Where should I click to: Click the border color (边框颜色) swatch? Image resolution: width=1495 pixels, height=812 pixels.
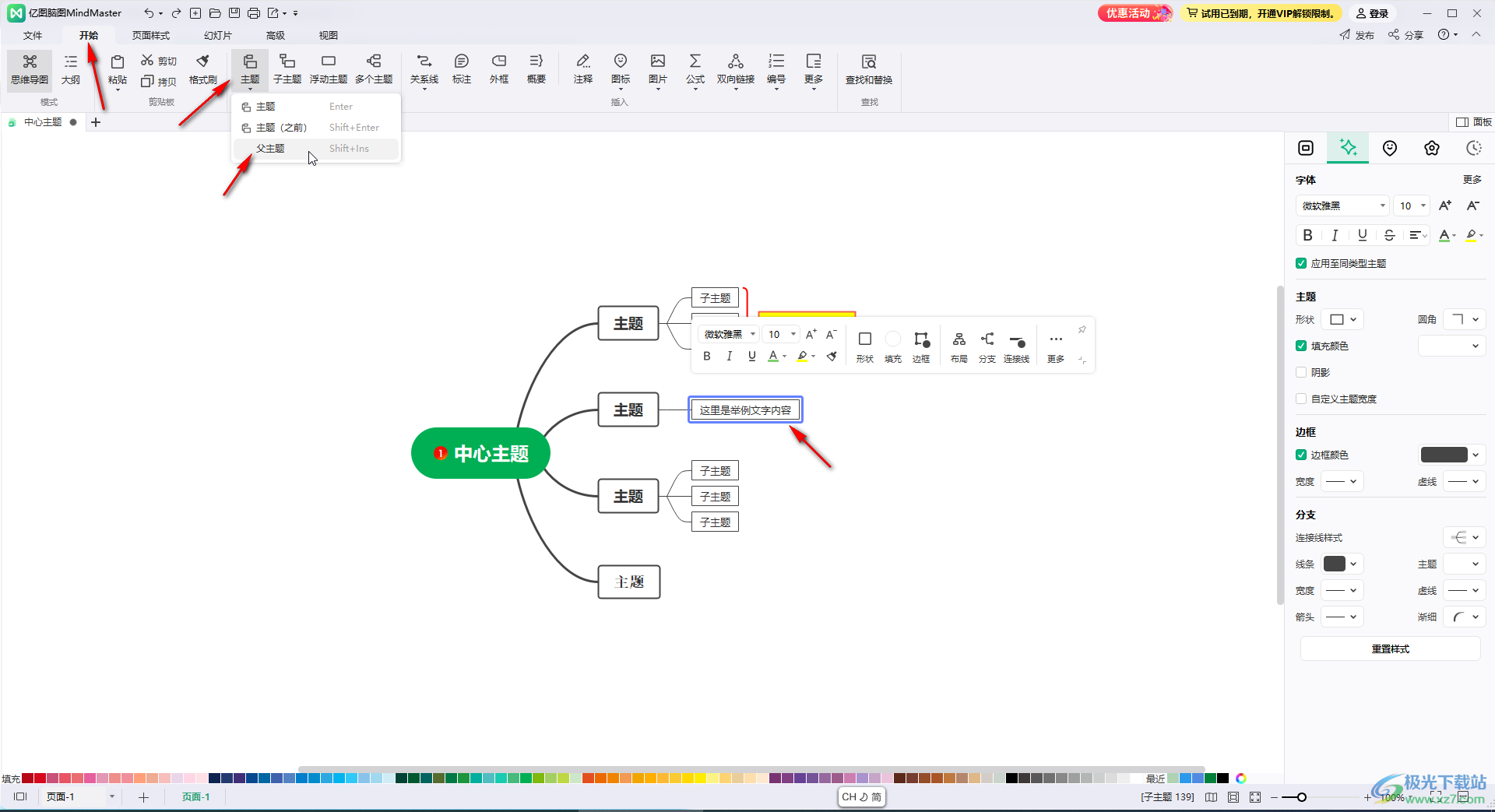click(1444, 455)
